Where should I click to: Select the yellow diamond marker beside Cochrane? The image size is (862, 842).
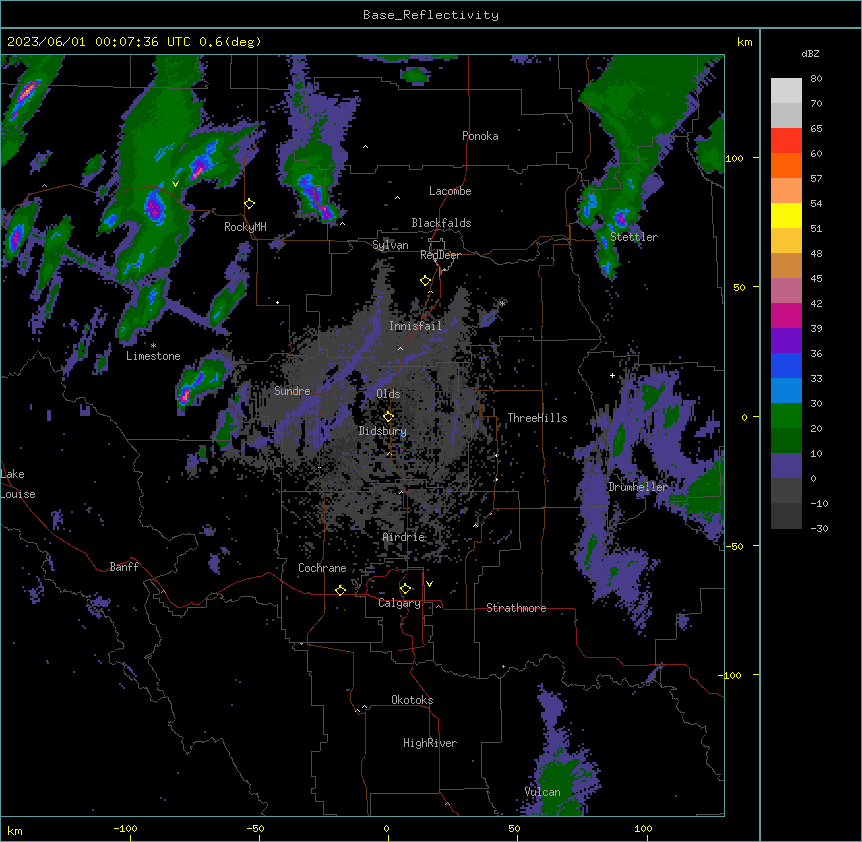click(340, 590)
